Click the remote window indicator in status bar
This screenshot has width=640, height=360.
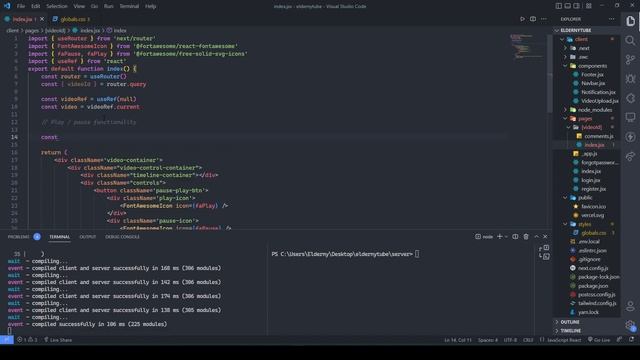7,340
